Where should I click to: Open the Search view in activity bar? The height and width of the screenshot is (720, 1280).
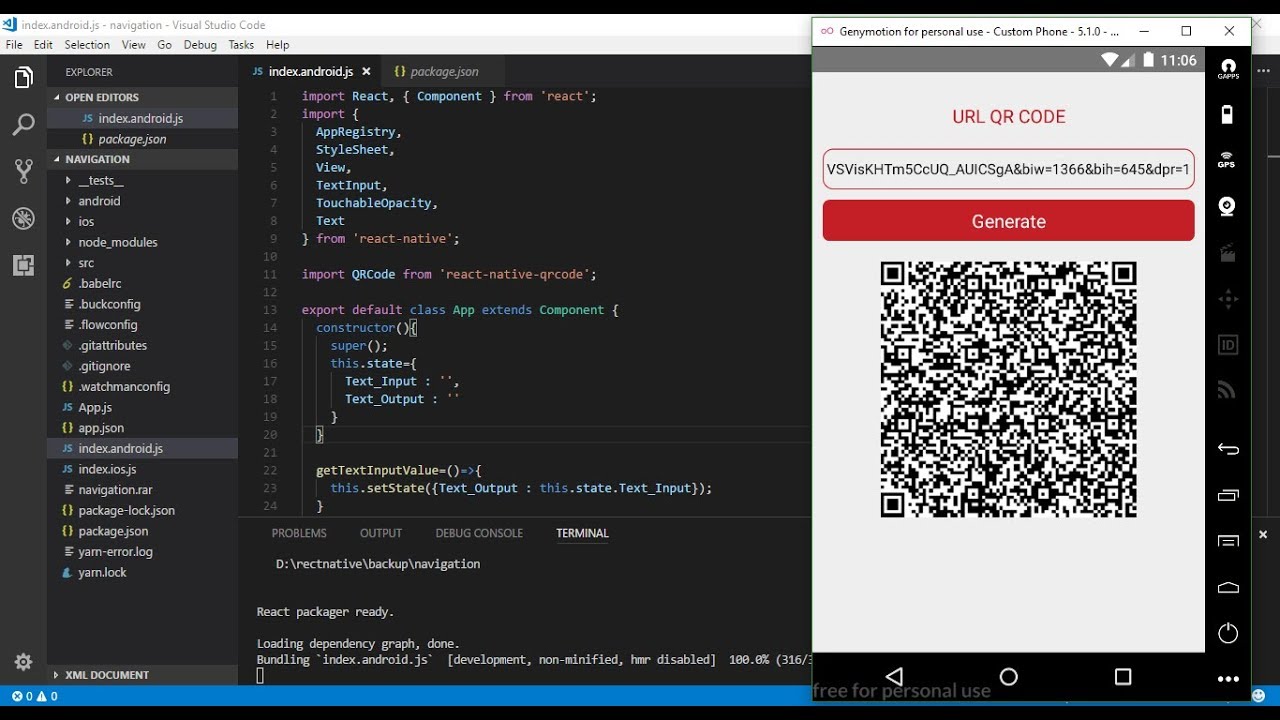[23, 125]
